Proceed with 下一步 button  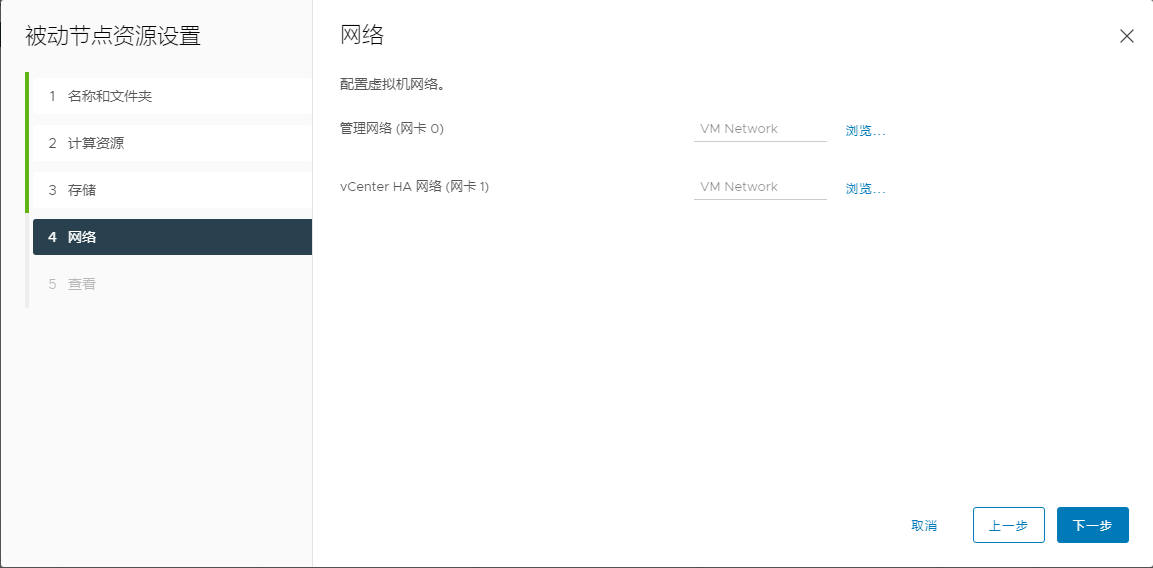tap(1093, 525)
